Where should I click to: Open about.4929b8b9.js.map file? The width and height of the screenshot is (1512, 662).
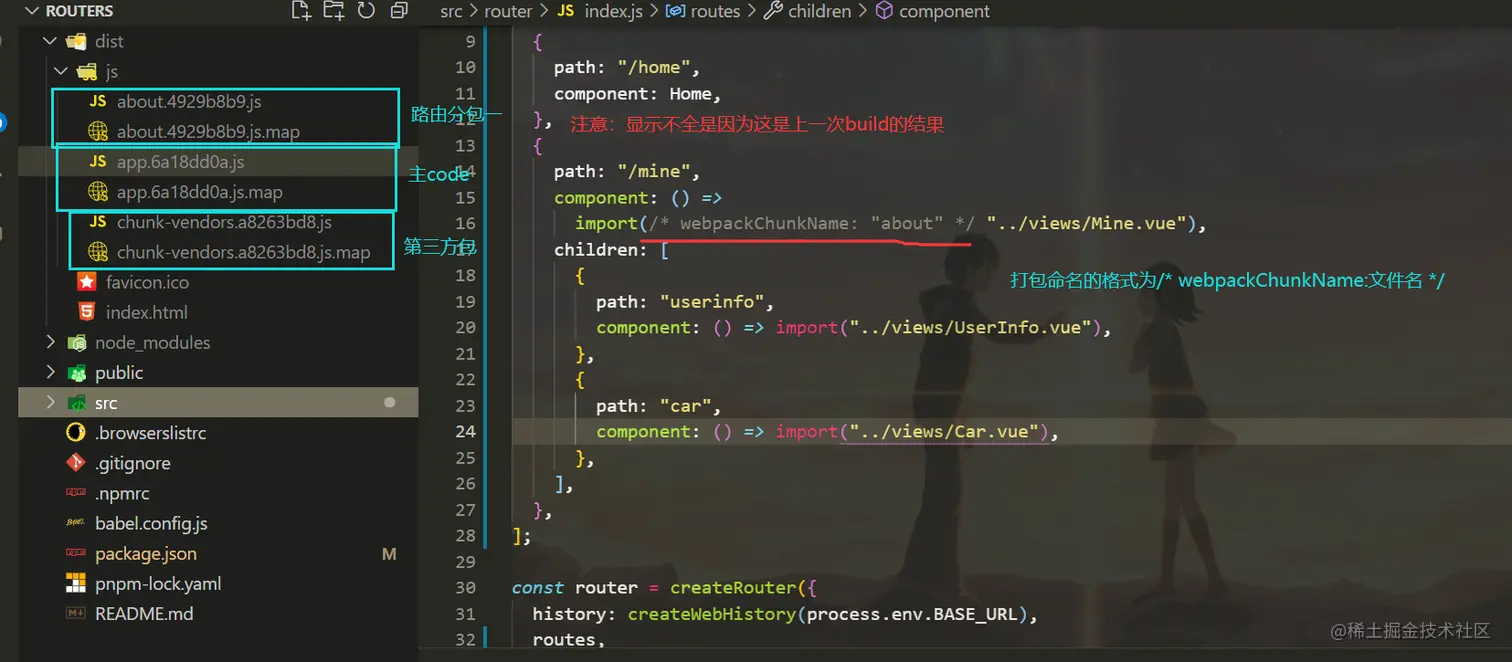208,132
